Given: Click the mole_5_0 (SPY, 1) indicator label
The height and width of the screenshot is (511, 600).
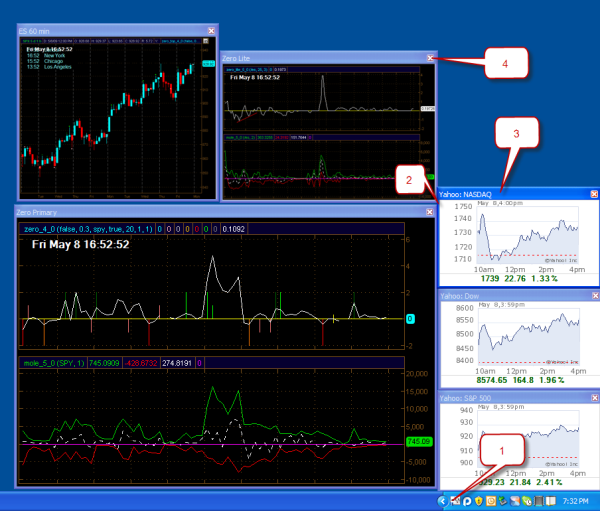Looking at the screenshot, I should click(x=53, y=364).
